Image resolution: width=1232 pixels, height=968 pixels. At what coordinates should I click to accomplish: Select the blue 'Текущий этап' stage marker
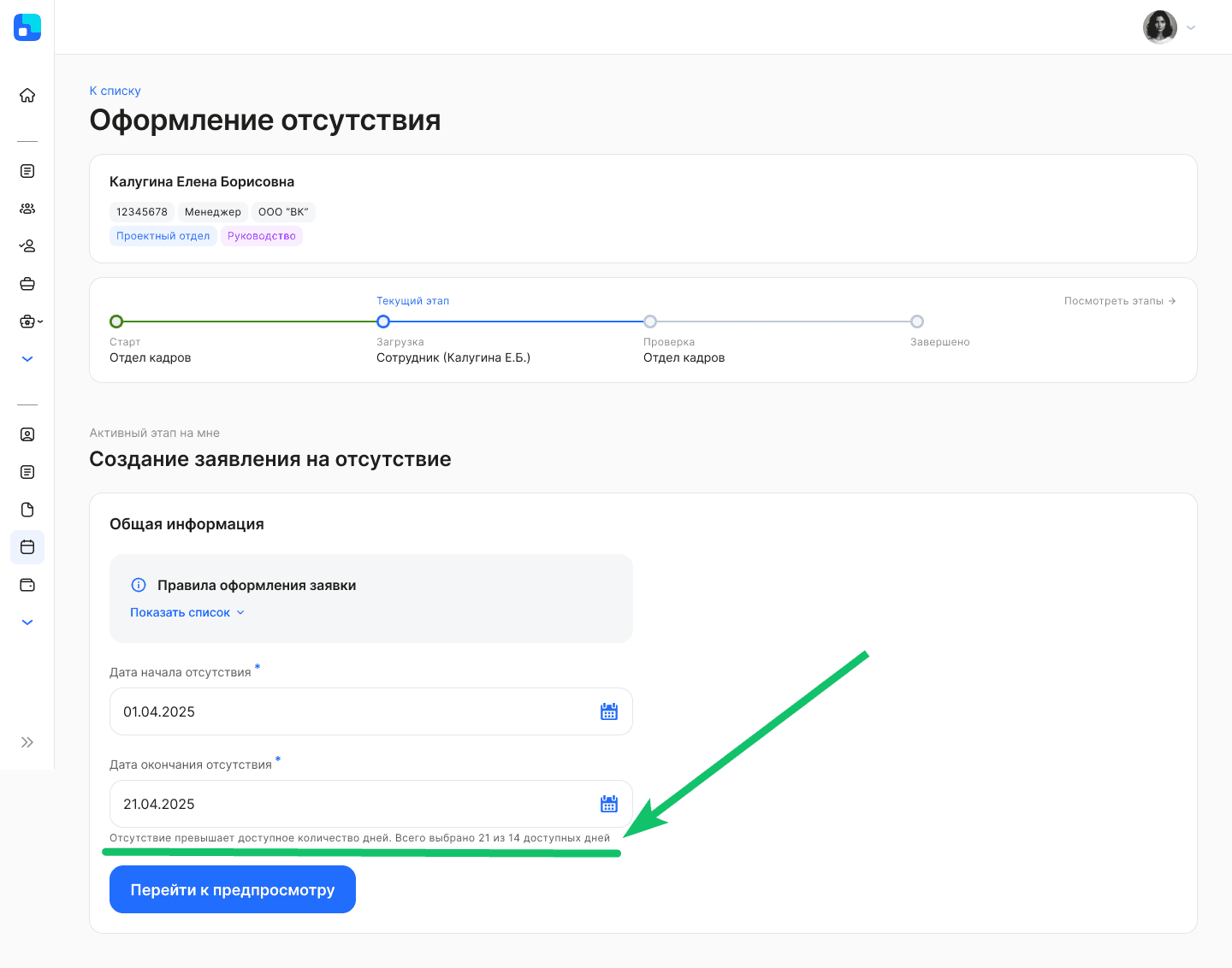coord(383,322)
